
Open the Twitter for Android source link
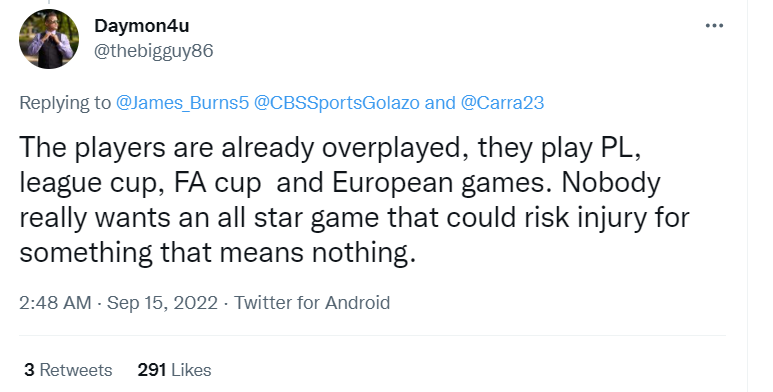point(312,302)
